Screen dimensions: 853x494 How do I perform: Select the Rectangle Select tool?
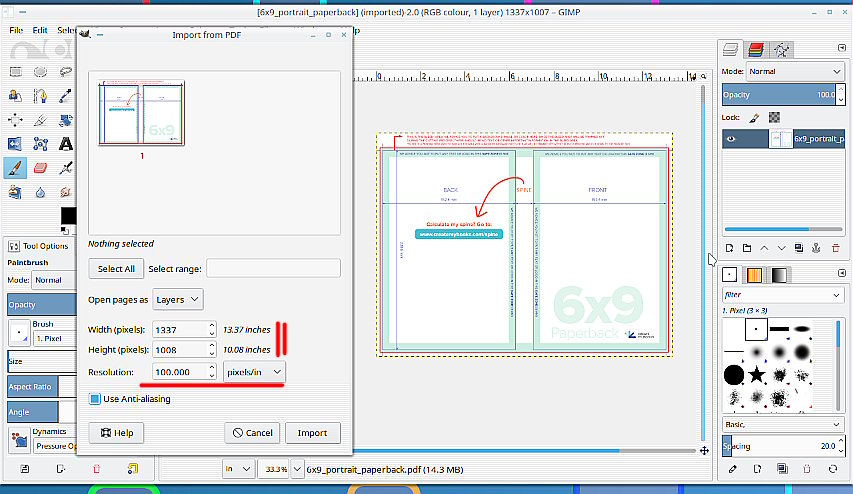click(15, 72)
